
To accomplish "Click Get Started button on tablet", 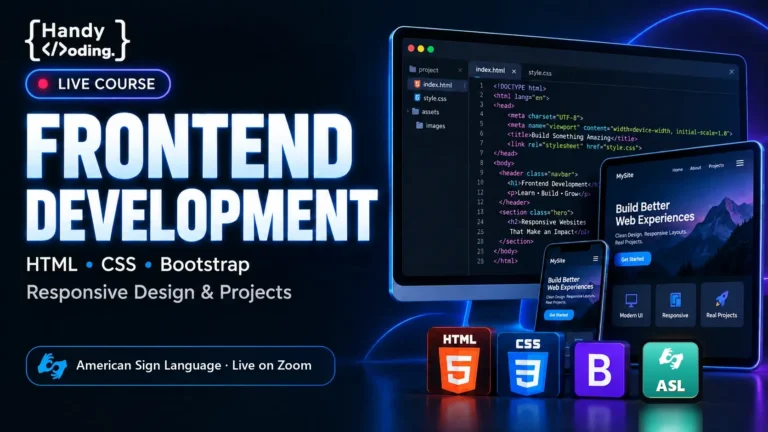I will tap(632, 259).
